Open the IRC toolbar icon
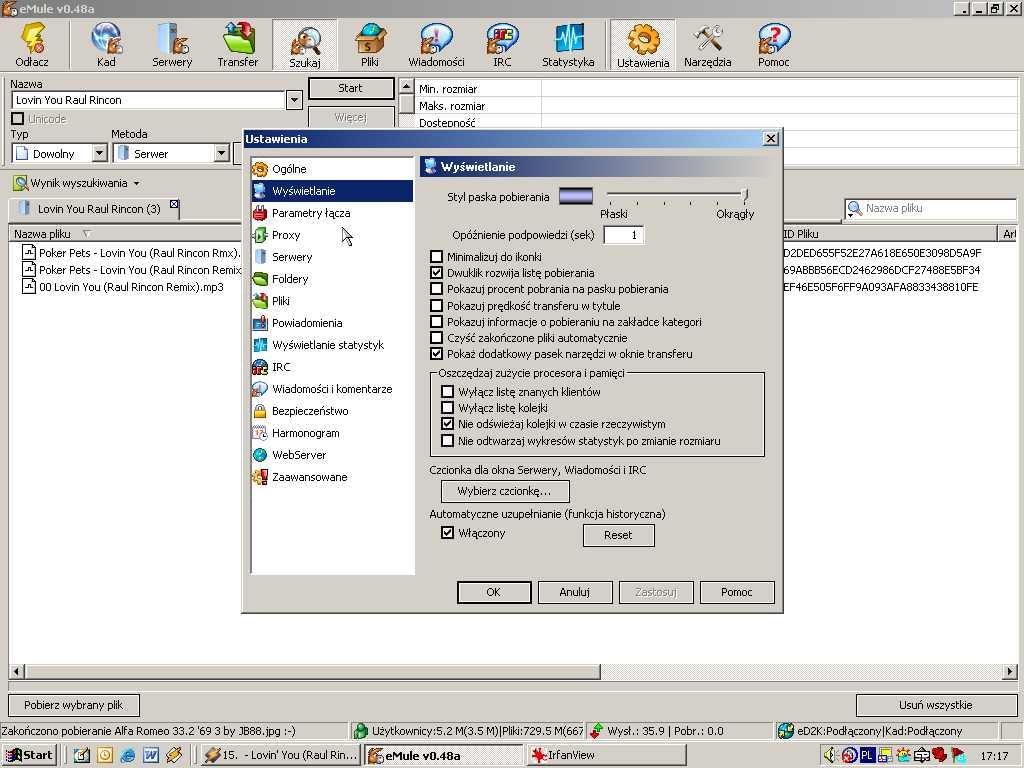The width and height of the screenshot is (1024, 768). (502, 45)
